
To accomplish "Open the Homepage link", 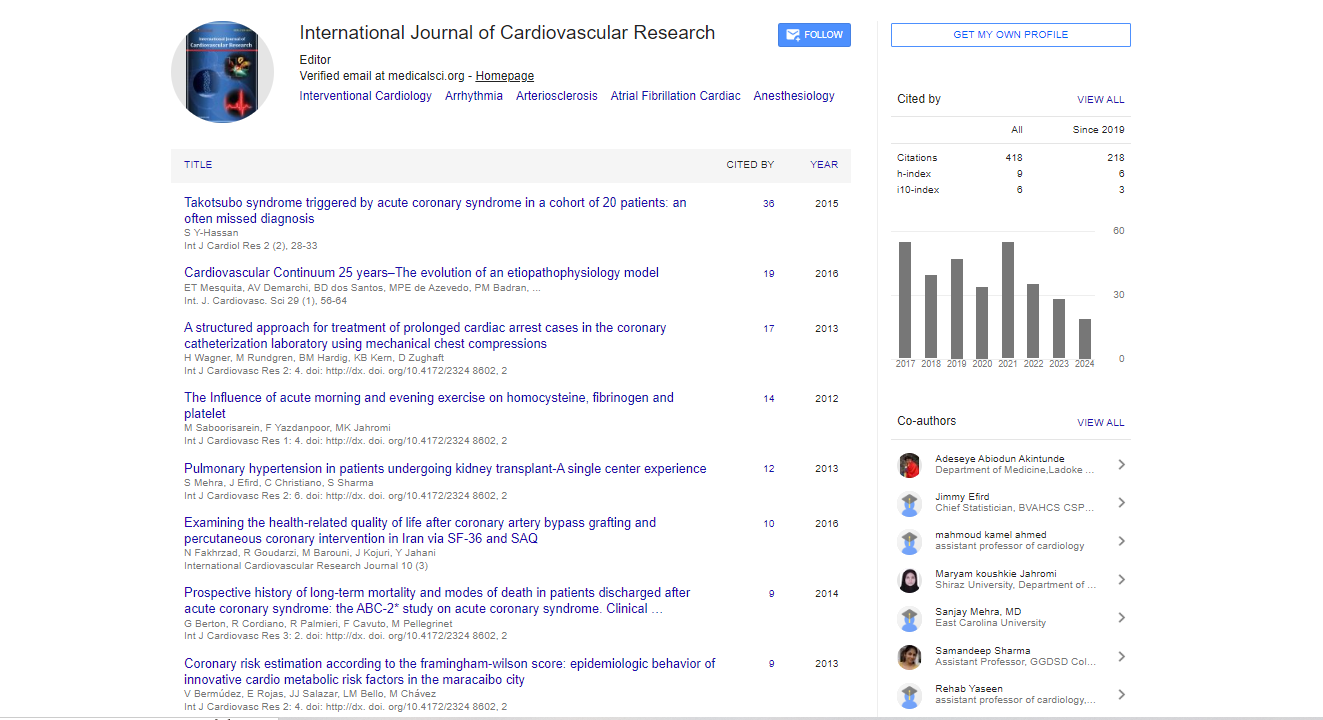I will click(504, 76).
